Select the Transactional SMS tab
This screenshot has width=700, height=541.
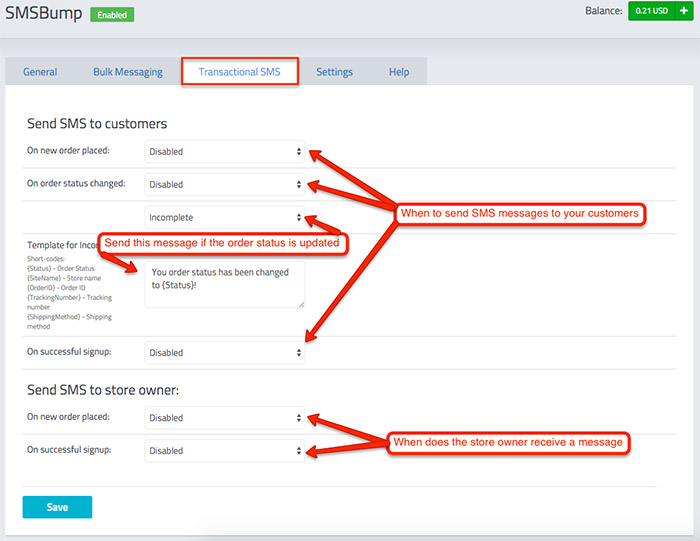[240, 71]
